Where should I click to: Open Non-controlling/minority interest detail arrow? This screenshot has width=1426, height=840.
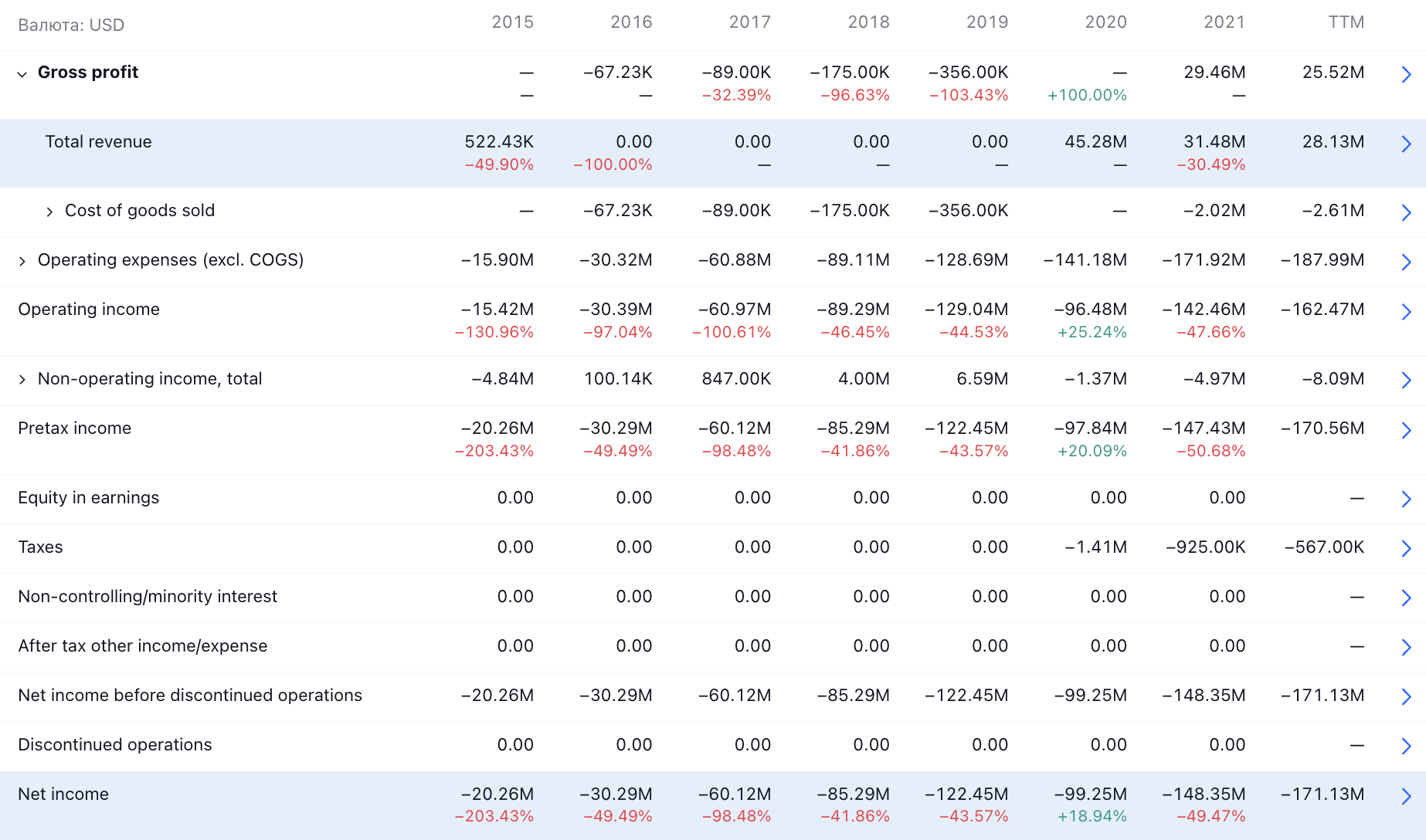click(x=1406, y=598)
